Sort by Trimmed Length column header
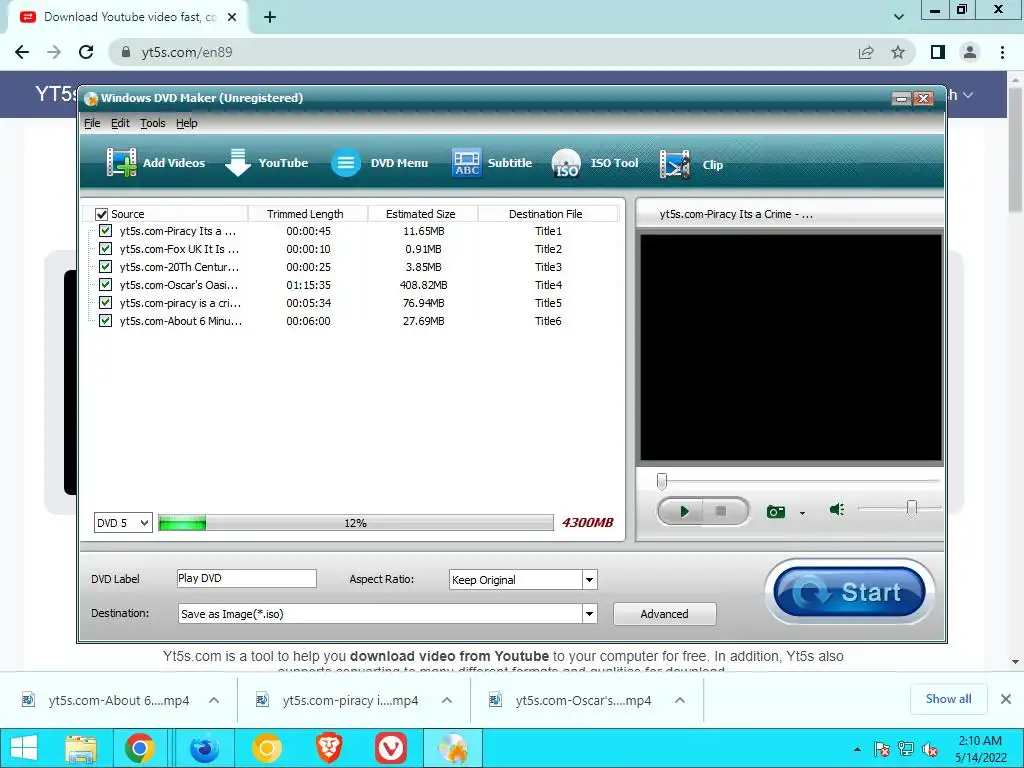 [x=305, y=214]
